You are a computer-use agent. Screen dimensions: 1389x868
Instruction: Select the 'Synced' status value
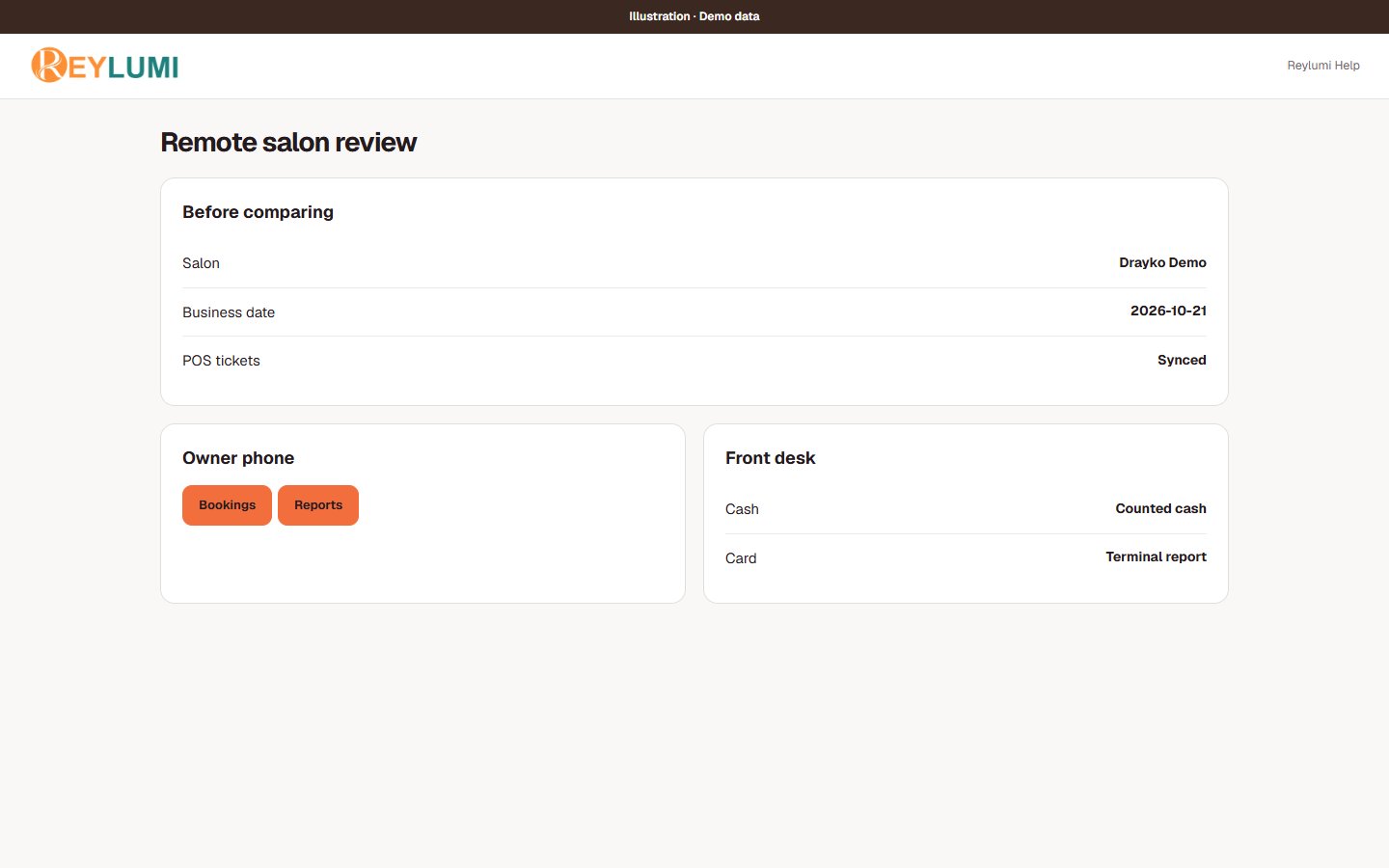[1182, 360]
